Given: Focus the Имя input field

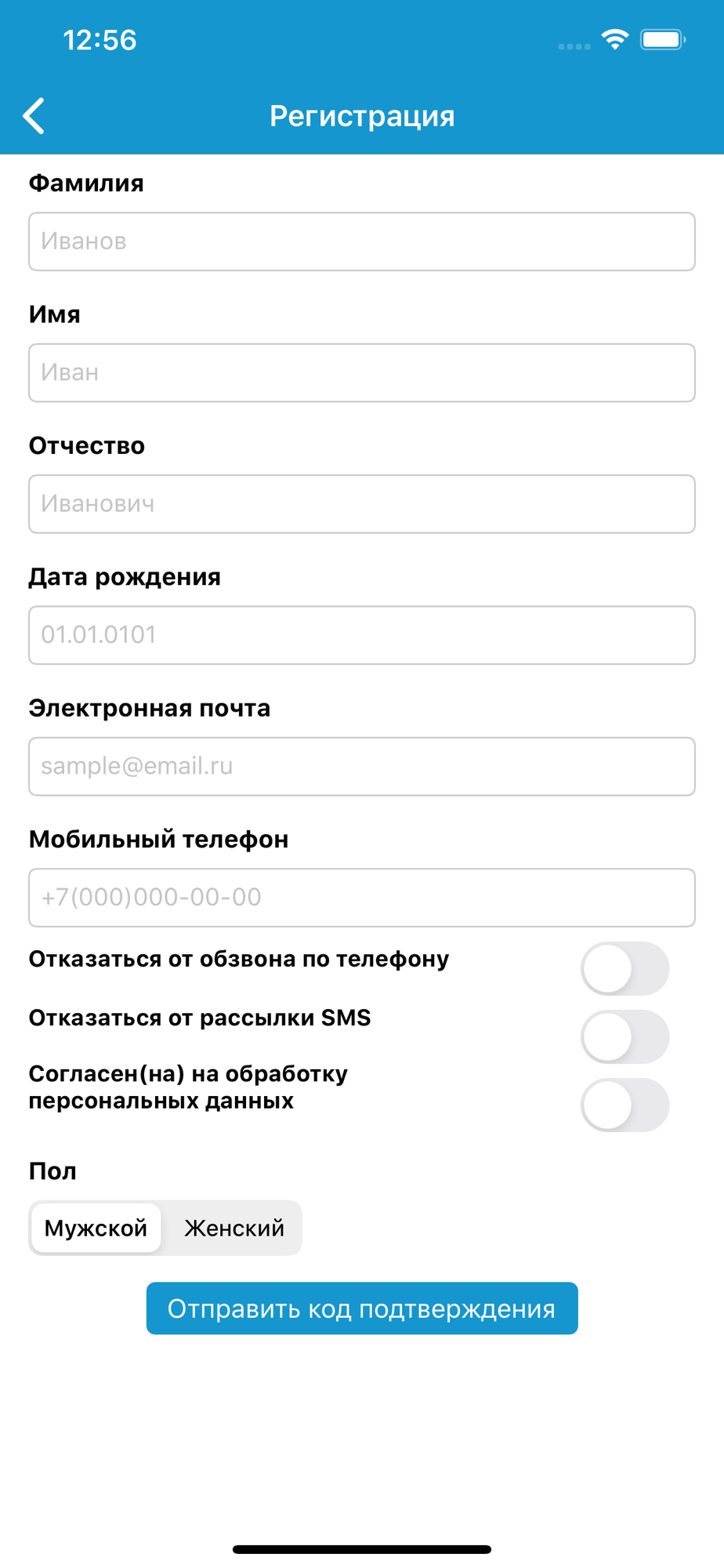Looking at the screenshot, I should (x=362, y=372).
